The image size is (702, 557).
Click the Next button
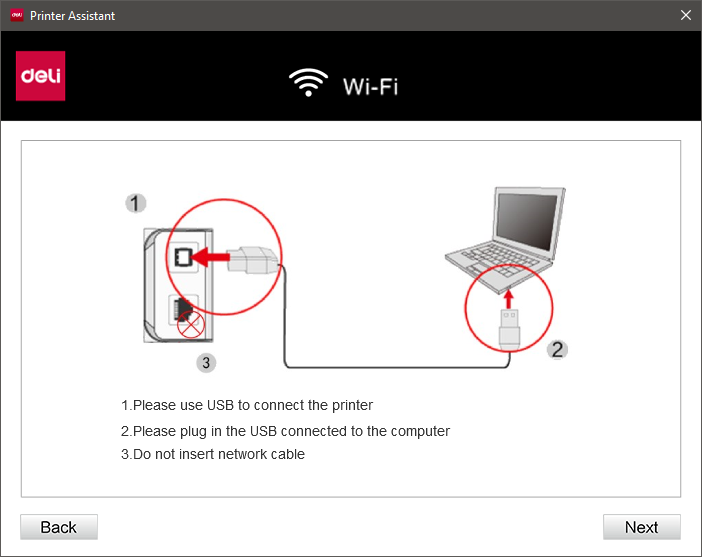(642, 527)
